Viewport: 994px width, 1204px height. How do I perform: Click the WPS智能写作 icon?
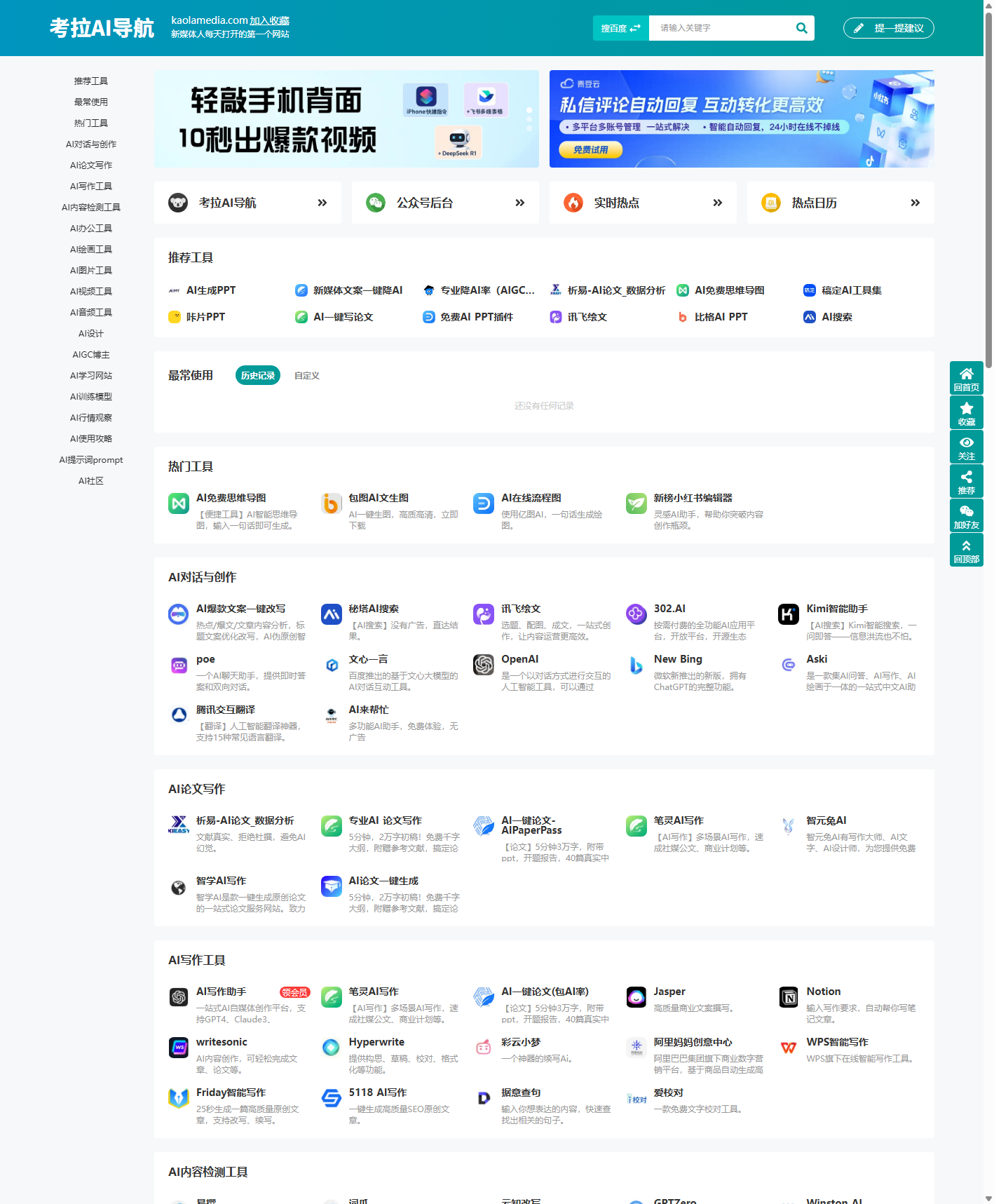pos(789,1048)
